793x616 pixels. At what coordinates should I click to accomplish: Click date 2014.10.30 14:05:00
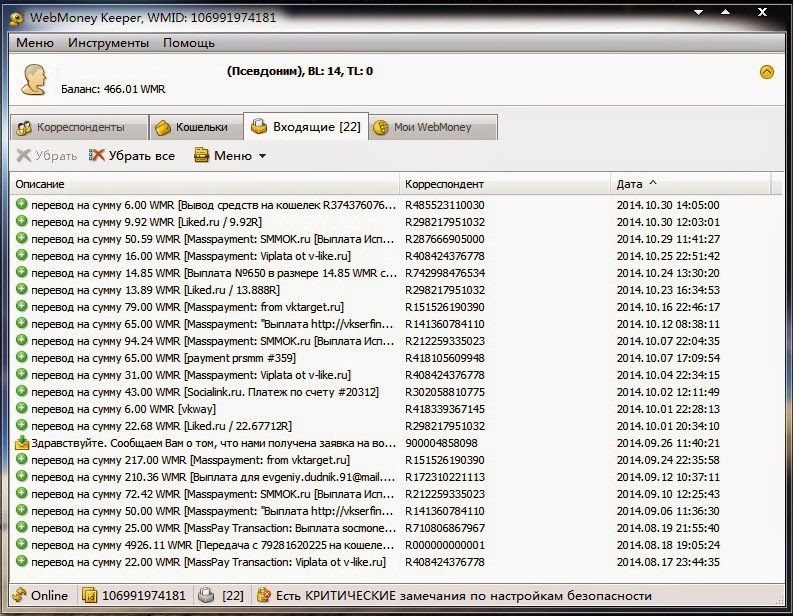tap(668, 205)
